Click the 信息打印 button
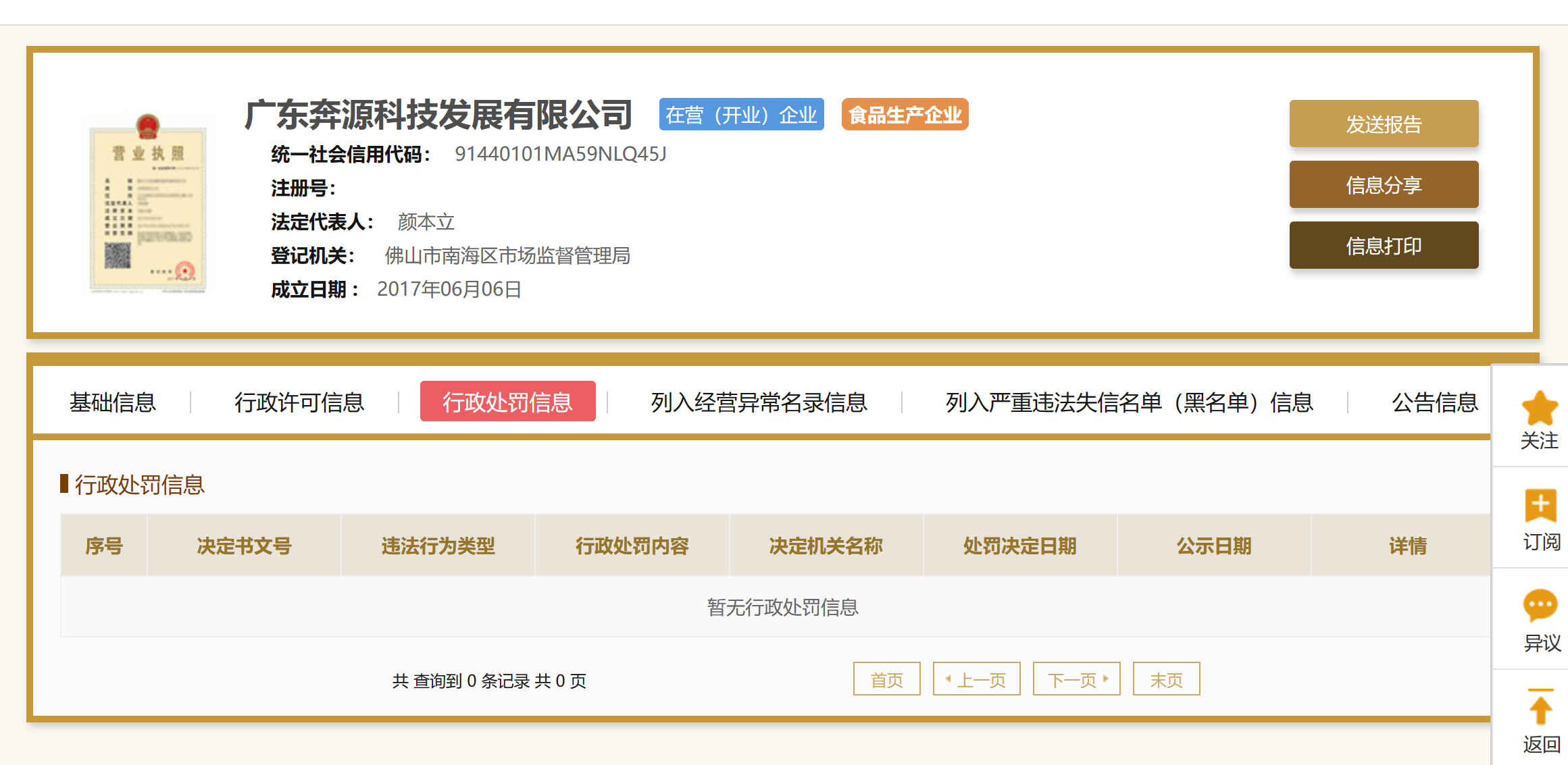 point(1384,245)
